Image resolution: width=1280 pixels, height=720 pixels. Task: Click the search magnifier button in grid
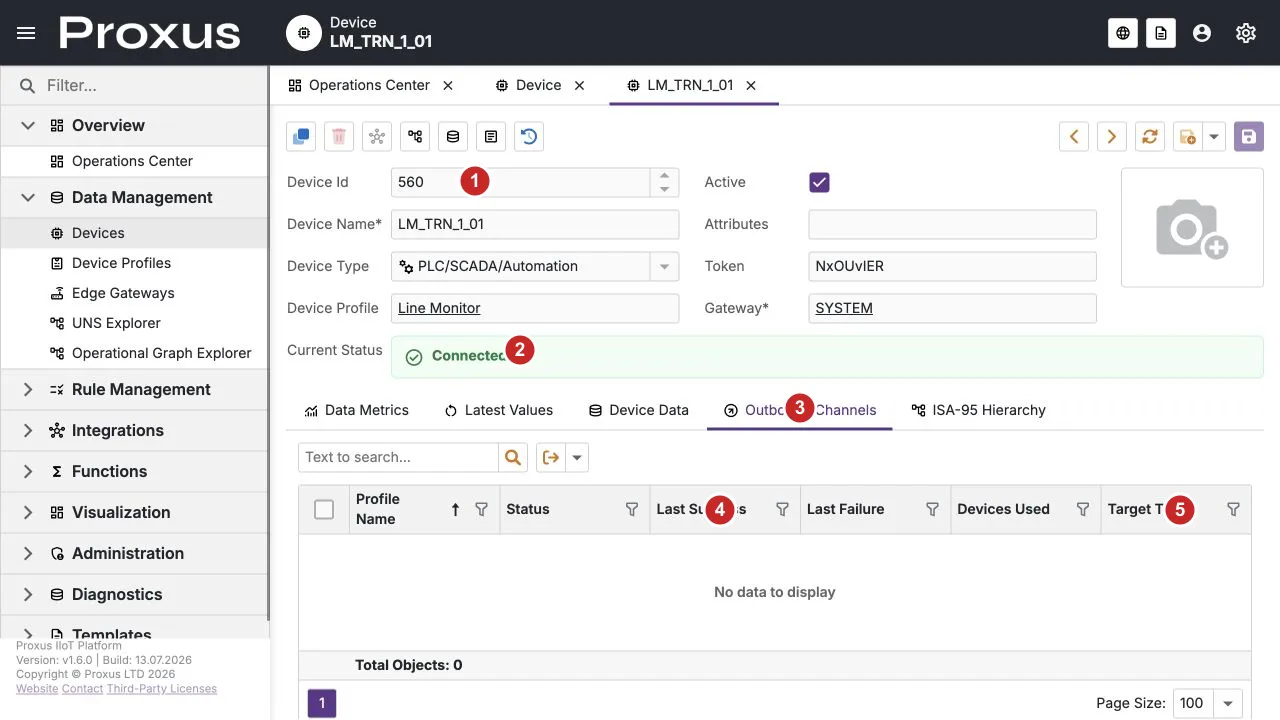pos(513,457)
